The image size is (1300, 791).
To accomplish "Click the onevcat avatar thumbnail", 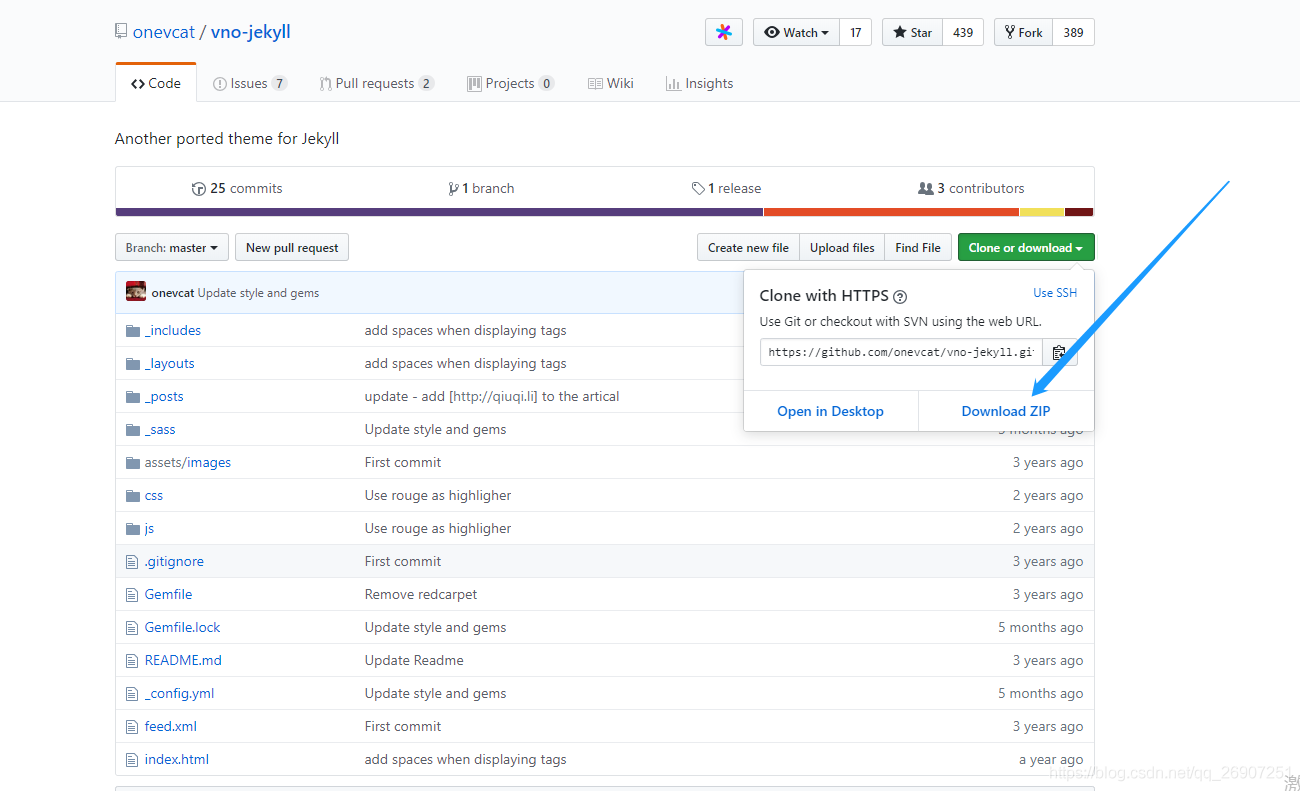I will [x=136, y=292].
